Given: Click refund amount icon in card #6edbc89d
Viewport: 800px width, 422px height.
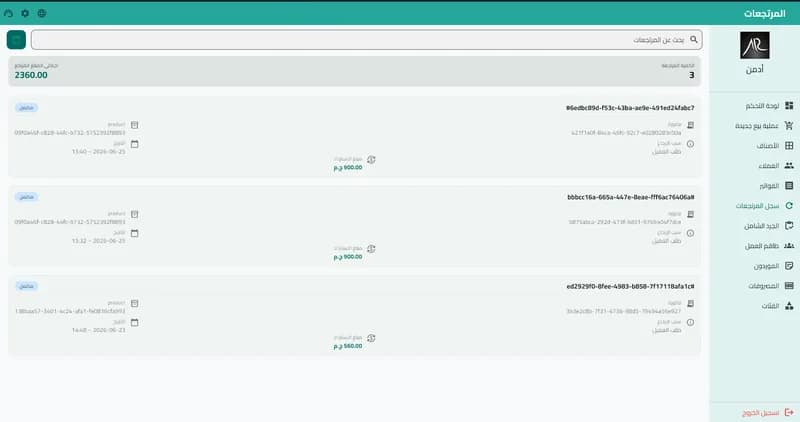Looking at the screenshot, I should point(371,160).
